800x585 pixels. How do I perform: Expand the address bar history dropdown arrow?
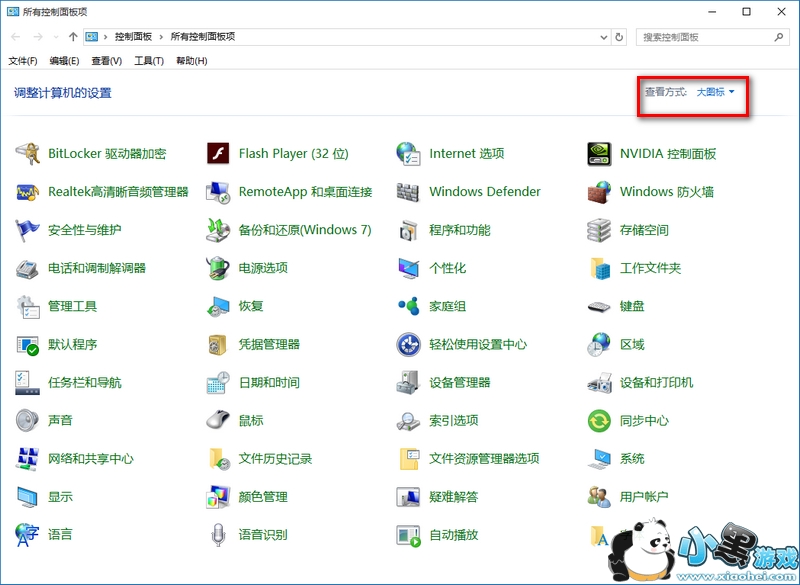tap(604, 37)
